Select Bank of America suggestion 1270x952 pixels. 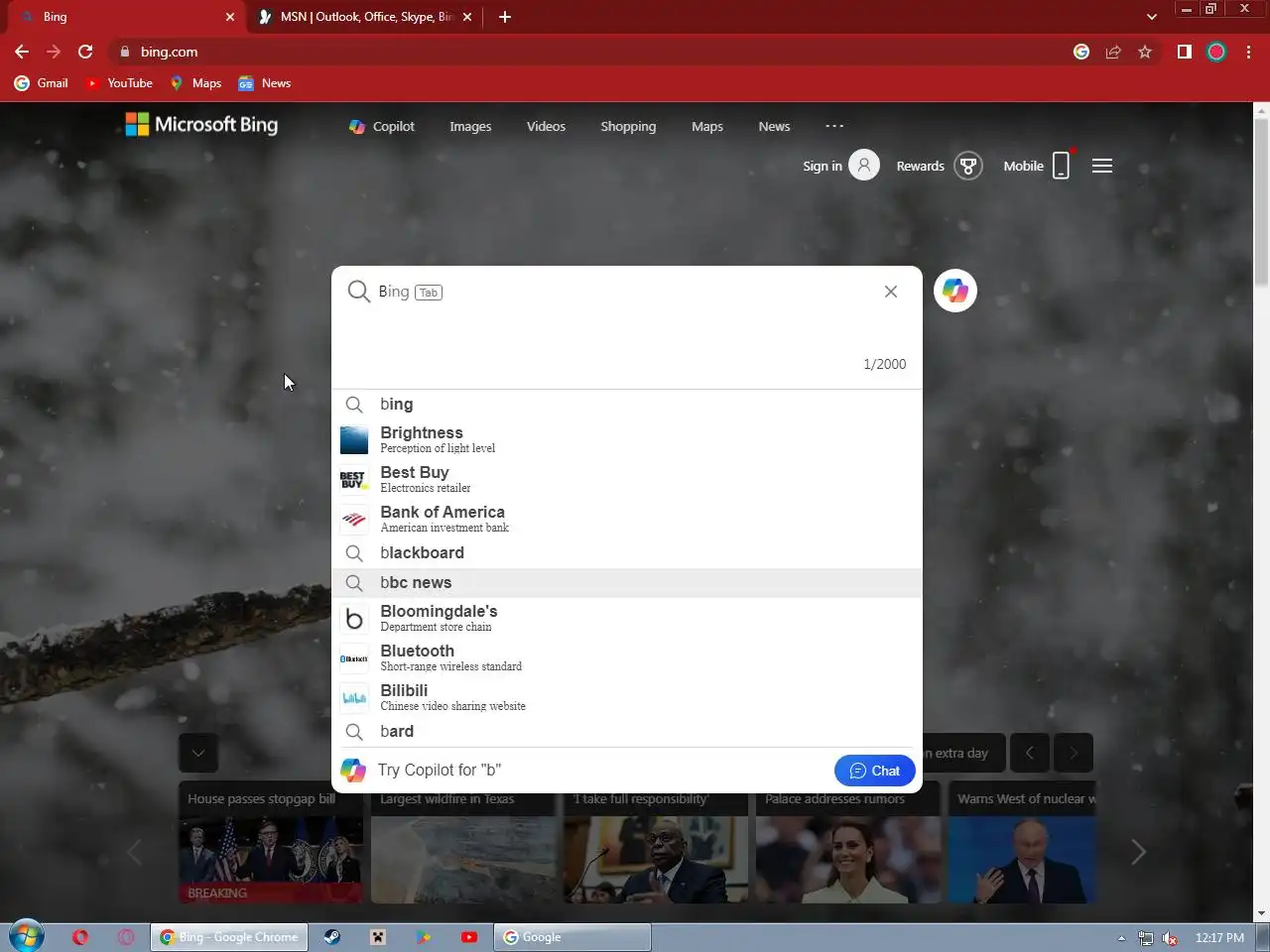[627, 519]
